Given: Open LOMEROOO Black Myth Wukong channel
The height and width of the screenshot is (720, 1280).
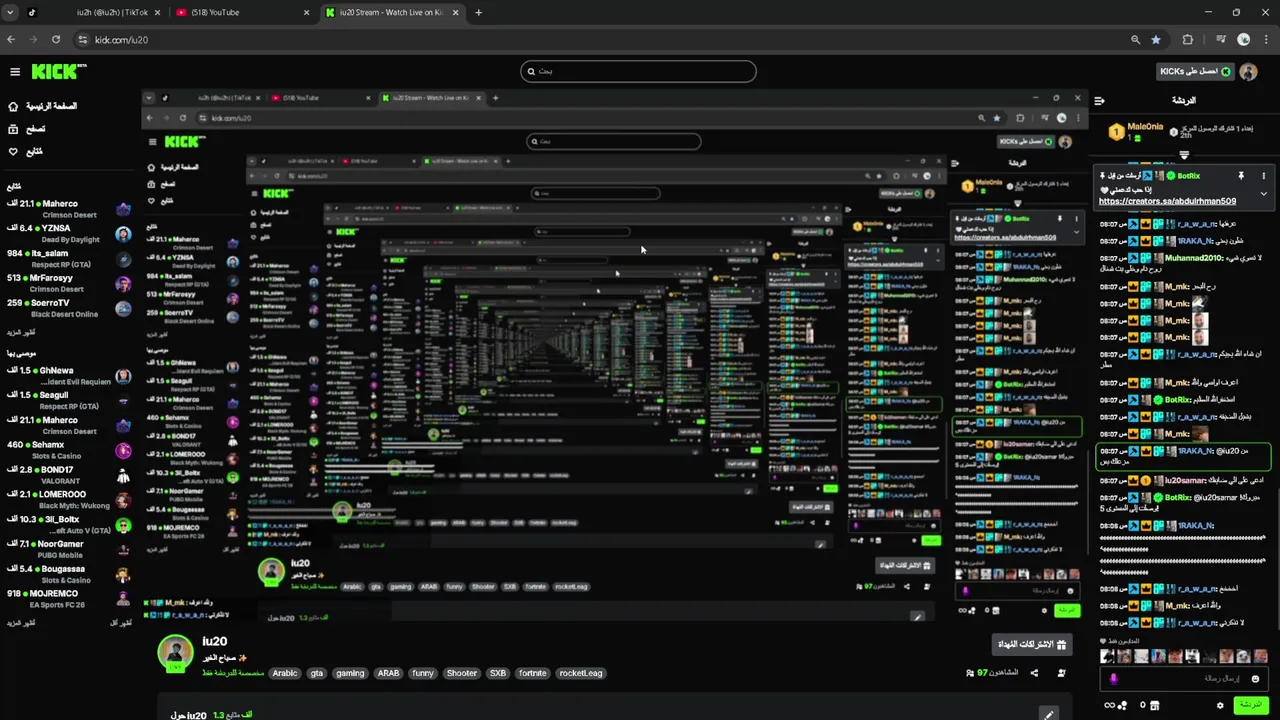Looking at the screenshot, I should pos(68,500).
